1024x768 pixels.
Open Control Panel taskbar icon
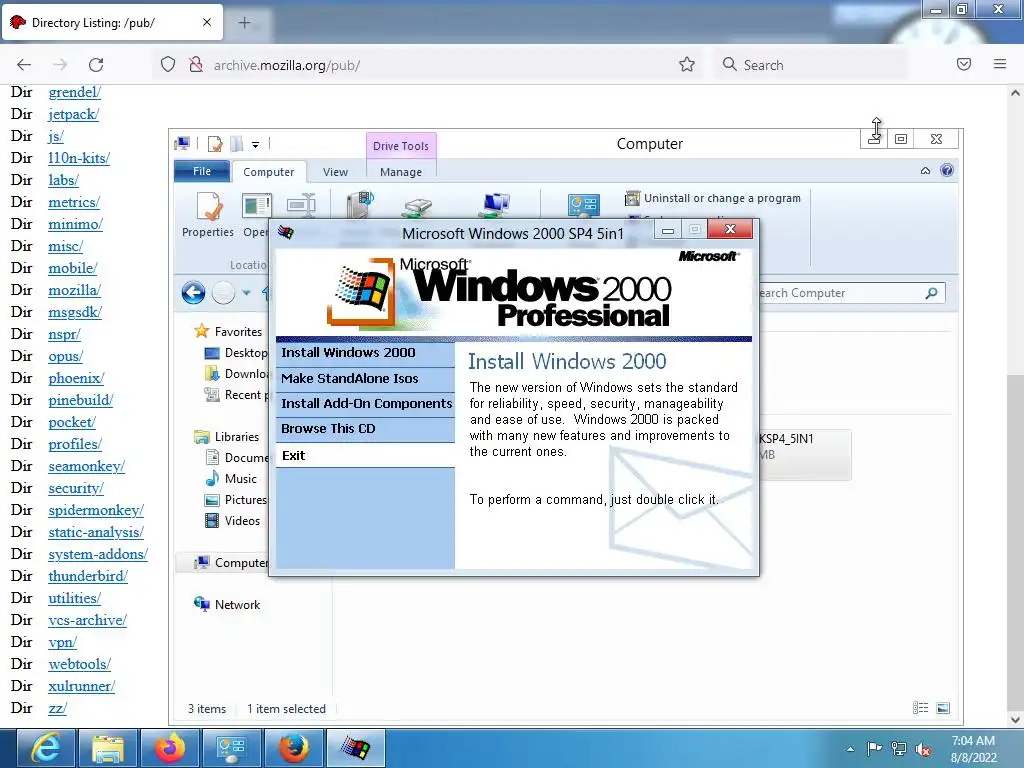232,748
